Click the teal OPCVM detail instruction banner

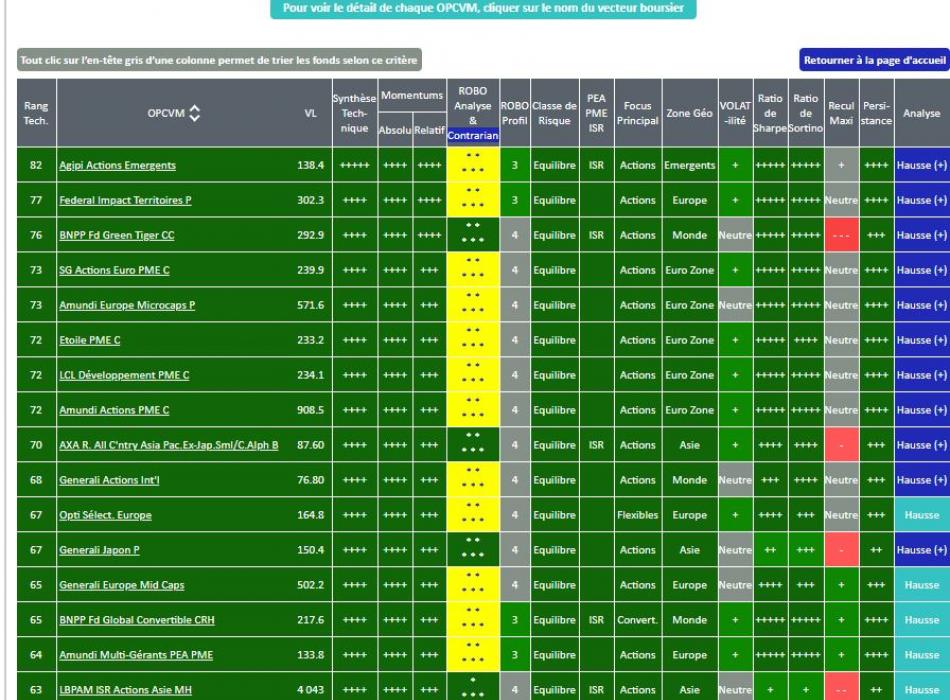[483, 8]
